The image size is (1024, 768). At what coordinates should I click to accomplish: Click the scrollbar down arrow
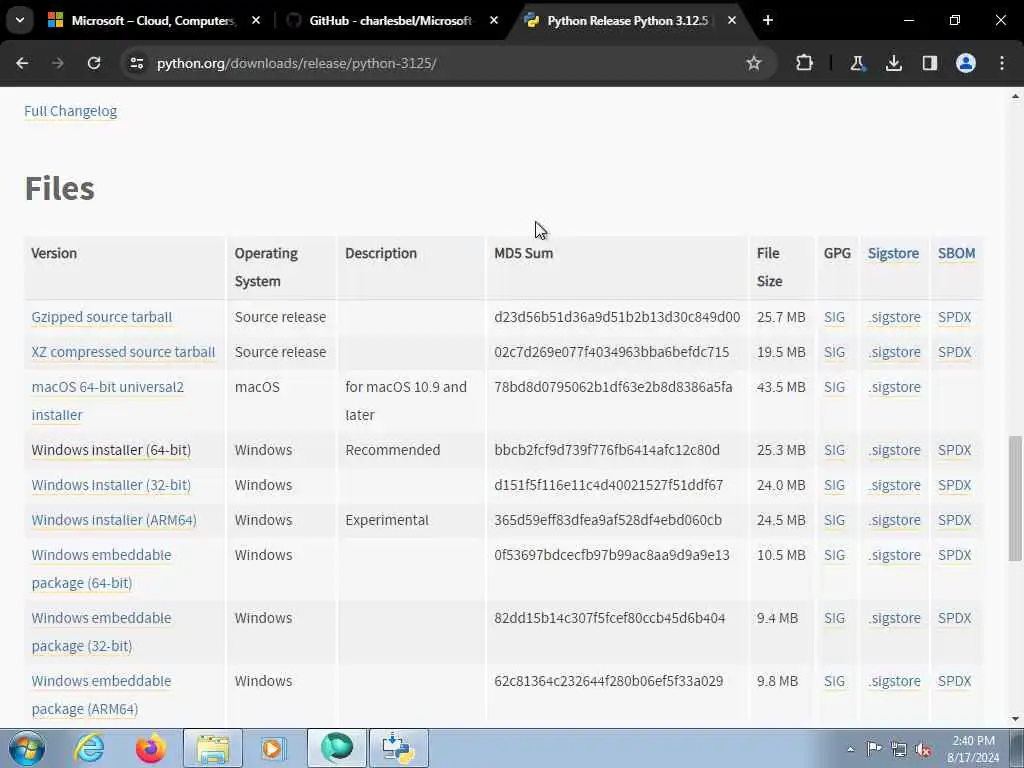1015,719
